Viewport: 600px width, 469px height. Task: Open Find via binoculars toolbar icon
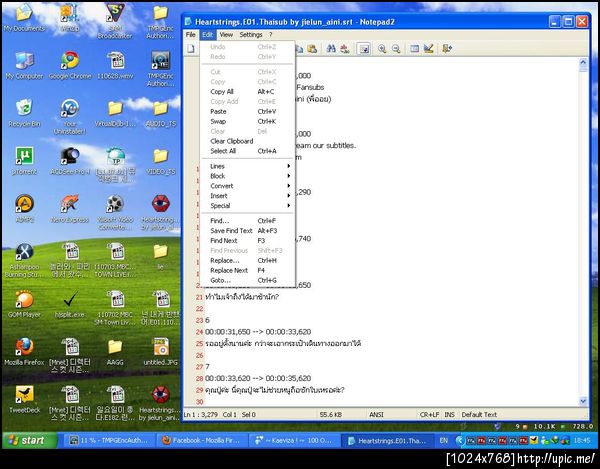click(331, 49)
